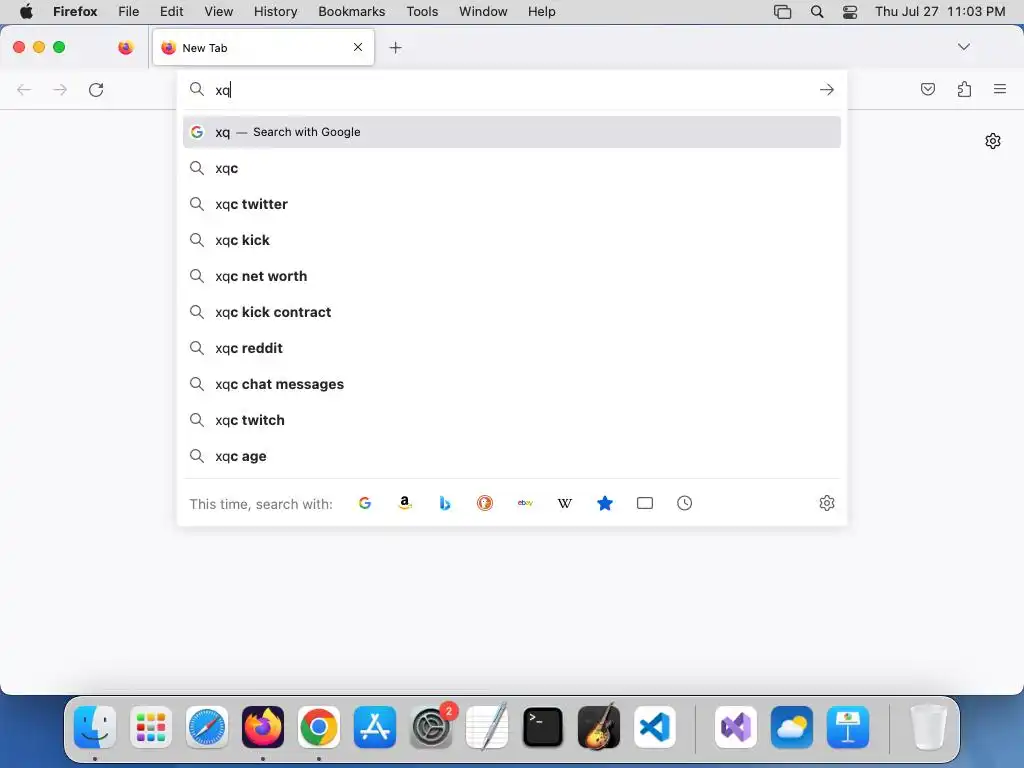This screenshot has width=1024, height=768.
Task: Expand the list all tabs chevron
Action: coord(963,47)
